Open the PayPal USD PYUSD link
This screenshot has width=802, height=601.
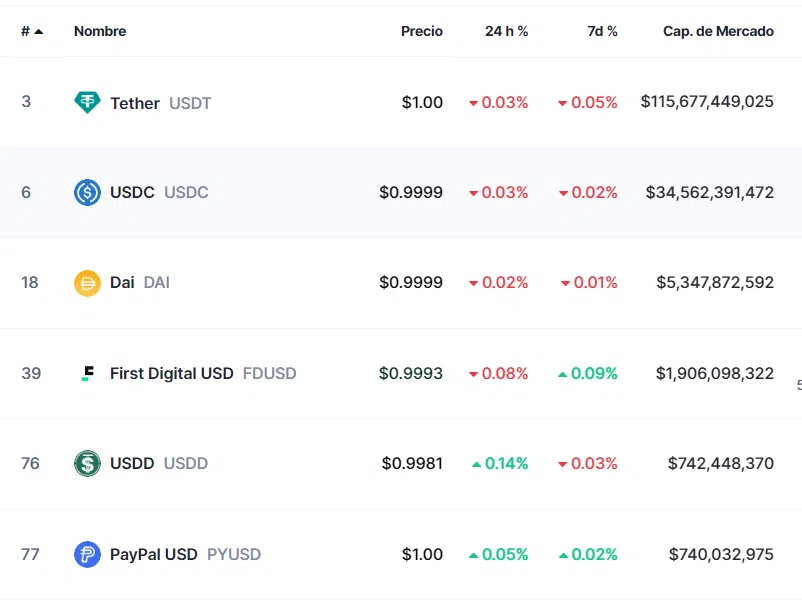point(185,554)
